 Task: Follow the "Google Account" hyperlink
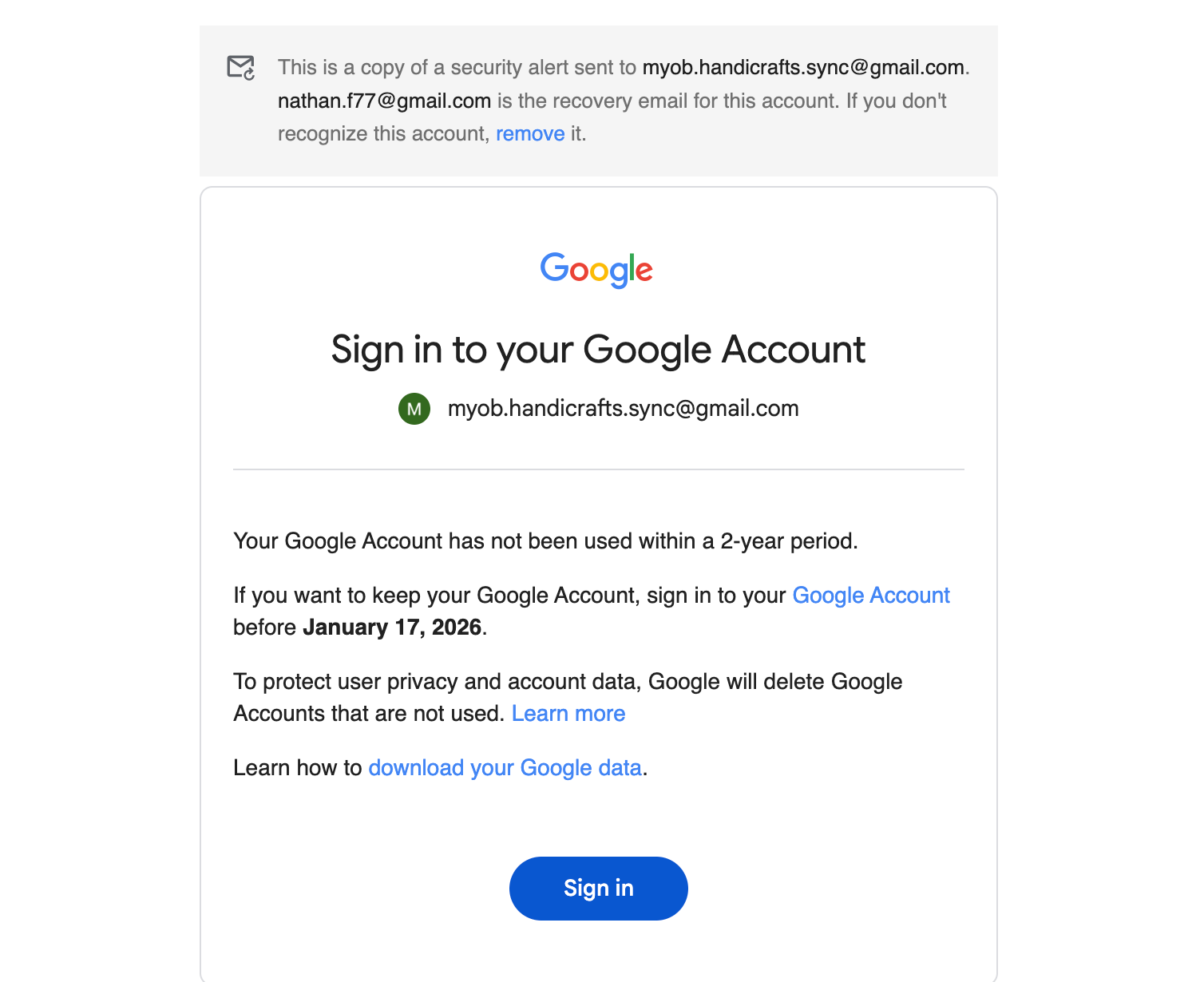point(870,596)
